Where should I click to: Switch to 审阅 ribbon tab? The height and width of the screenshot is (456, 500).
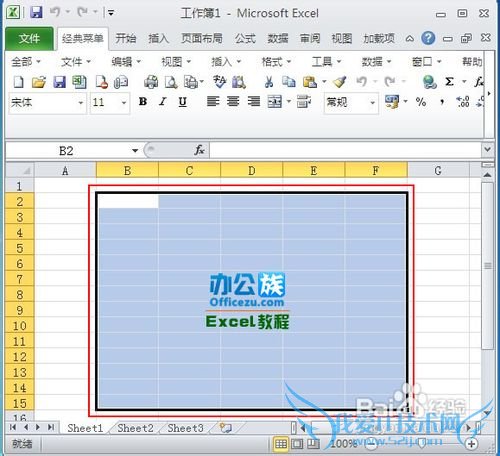[310, 39]
